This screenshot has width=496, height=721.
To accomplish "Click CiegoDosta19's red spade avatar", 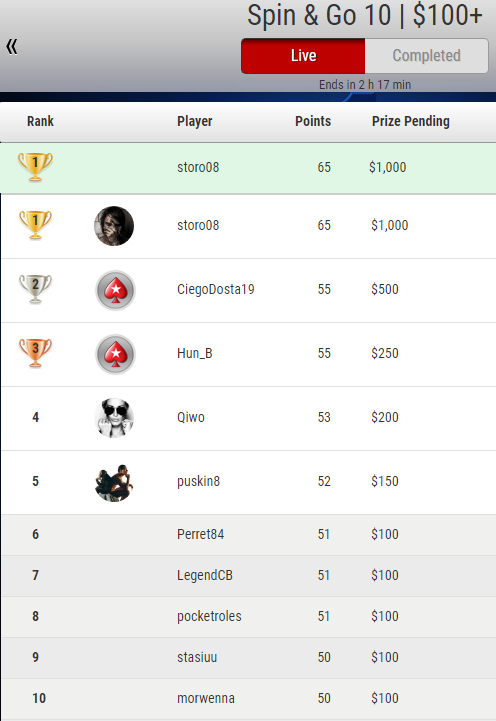I will tap(115, 290).
